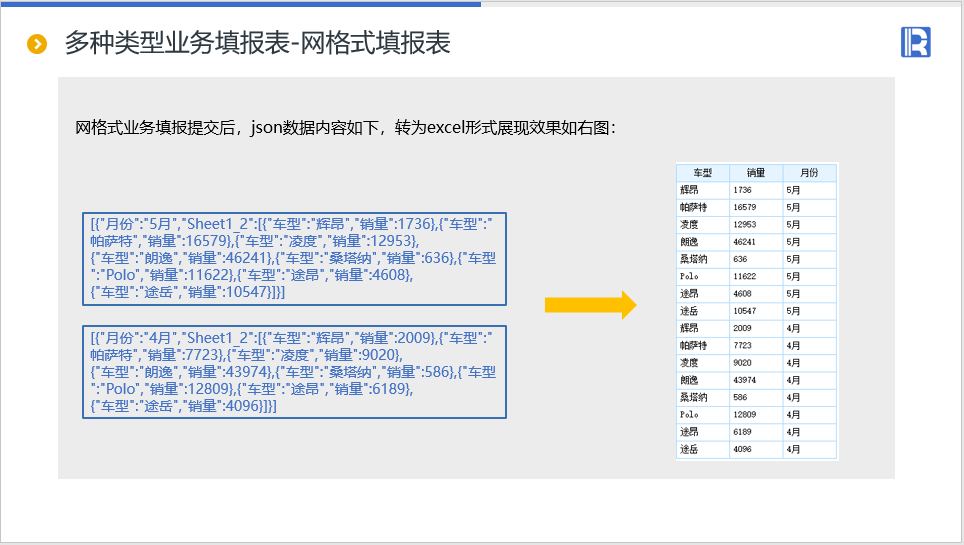
Task: Click the cell with value 12809
Action: [755, 415]
